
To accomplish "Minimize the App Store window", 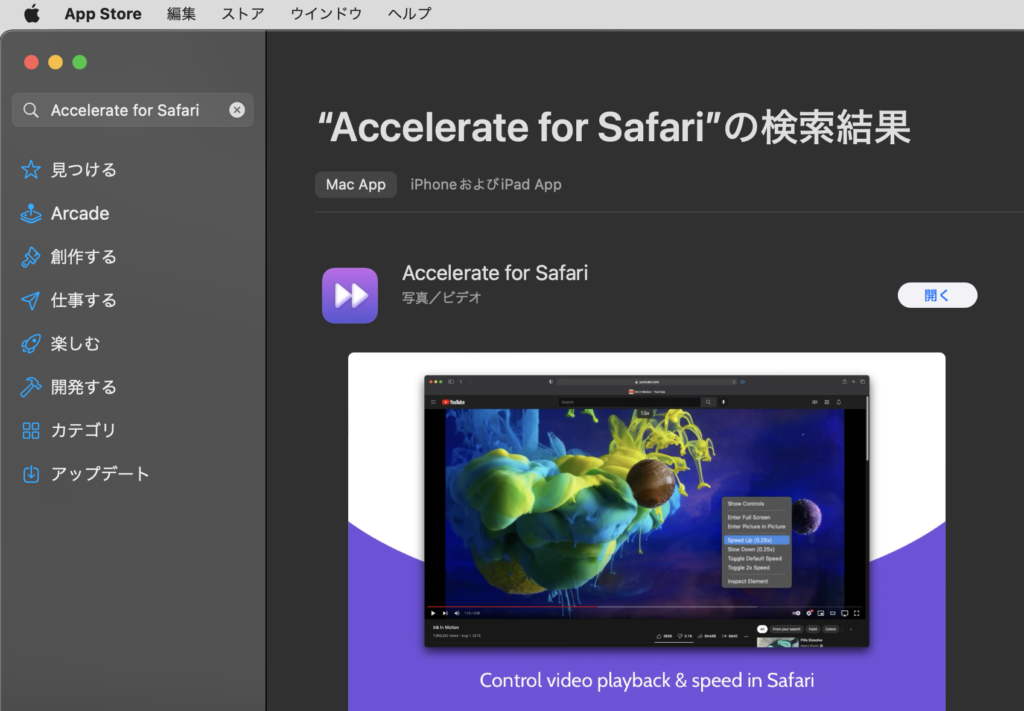I will 56,62.
